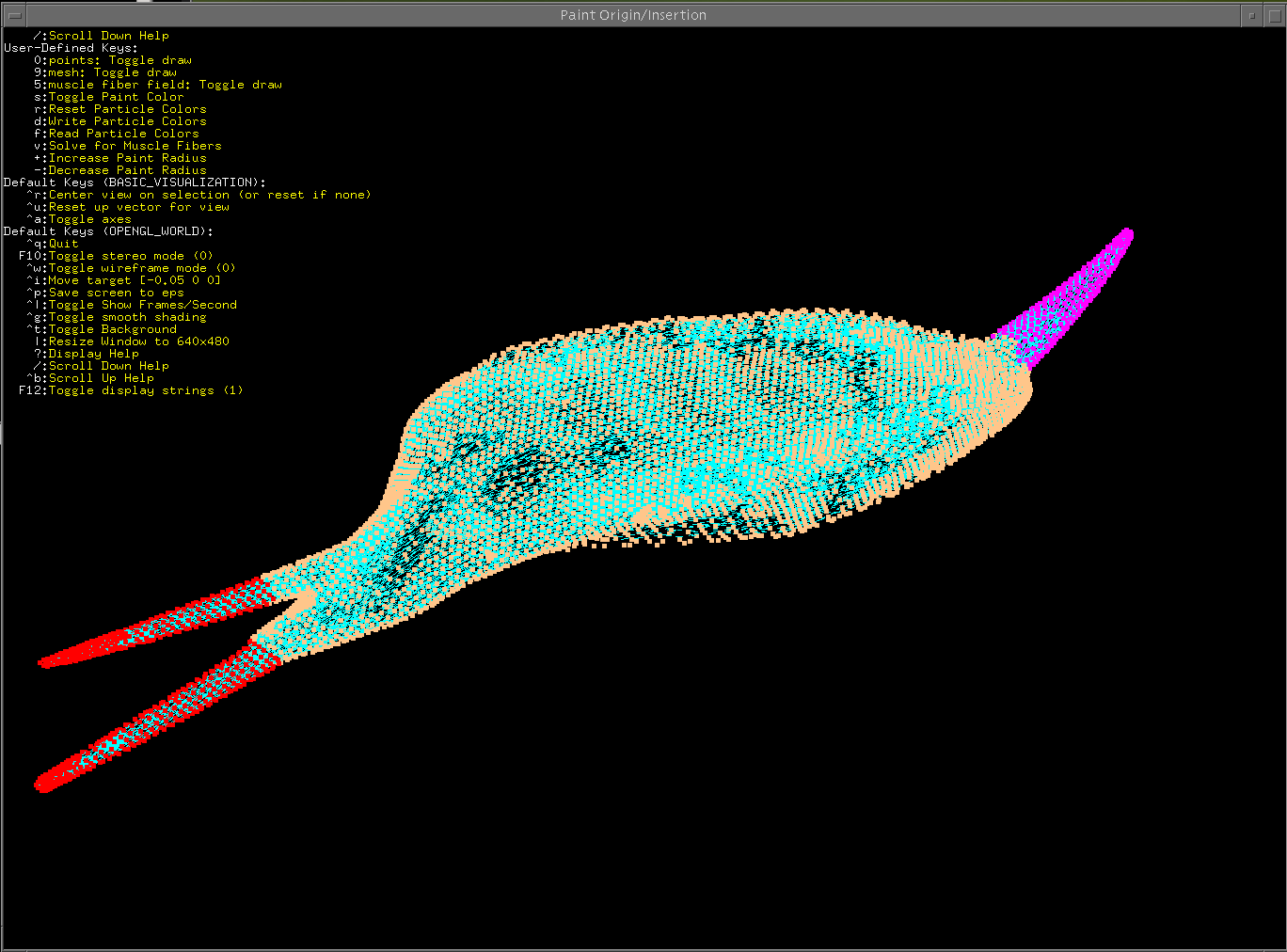1287x952 pixels.
Task: Click the 'Save screen to eps' entry
Action: click(x=116, y=293)
